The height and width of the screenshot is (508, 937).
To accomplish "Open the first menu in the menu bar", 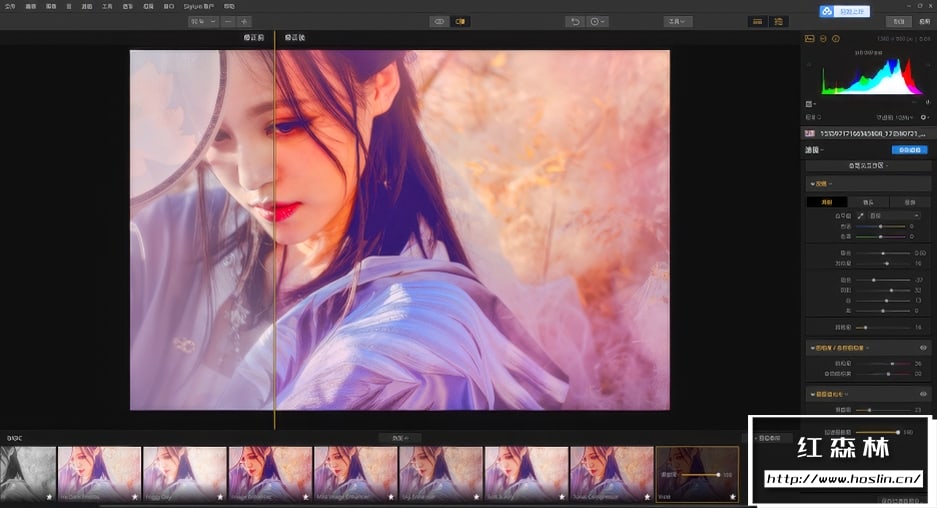I will pyautogui.click(x=10, y=6).
